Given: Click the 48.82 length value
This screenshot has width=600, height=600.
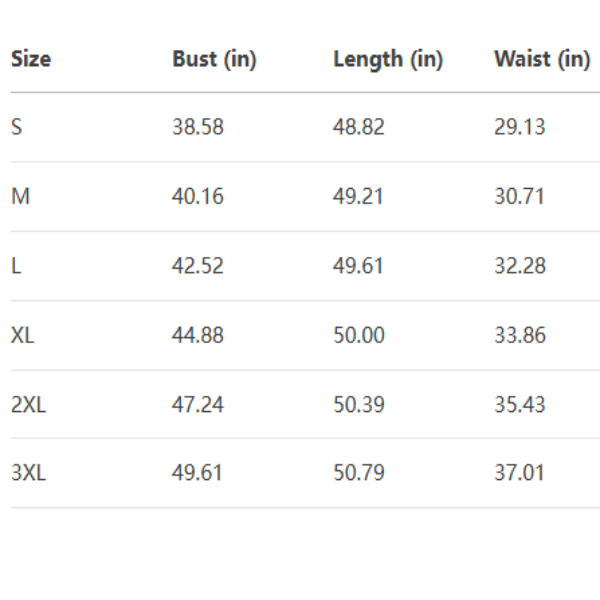Looking at the screenshot, I should pos(358,127).
